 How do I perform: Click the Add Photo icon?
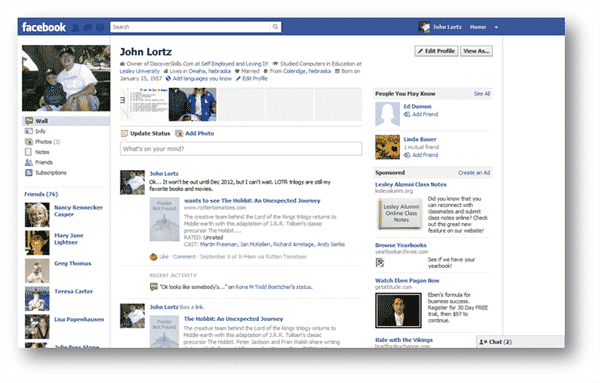coord(179,134)
